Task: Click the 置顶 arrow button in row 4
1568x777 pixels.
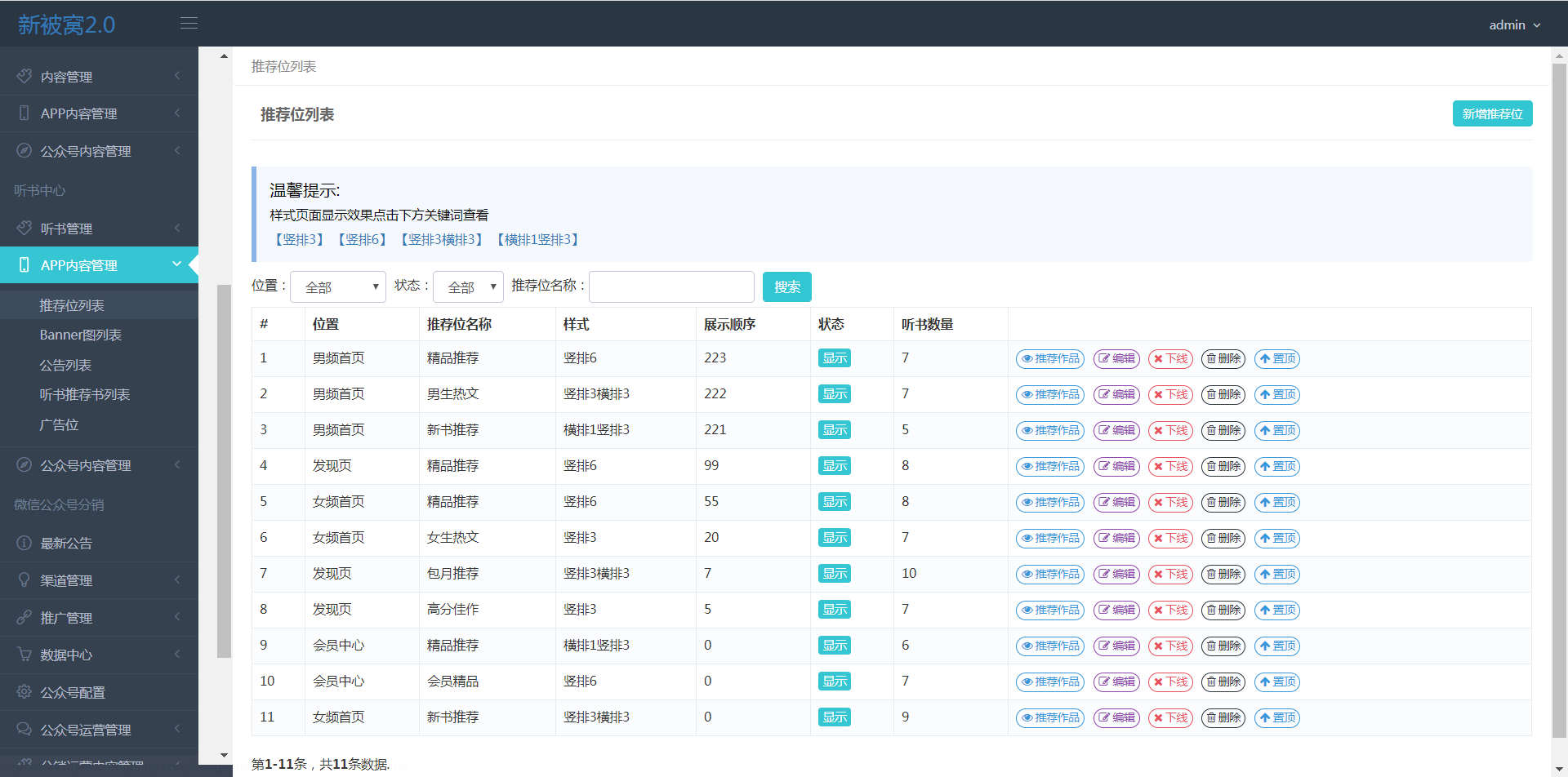Action: 1276,467
